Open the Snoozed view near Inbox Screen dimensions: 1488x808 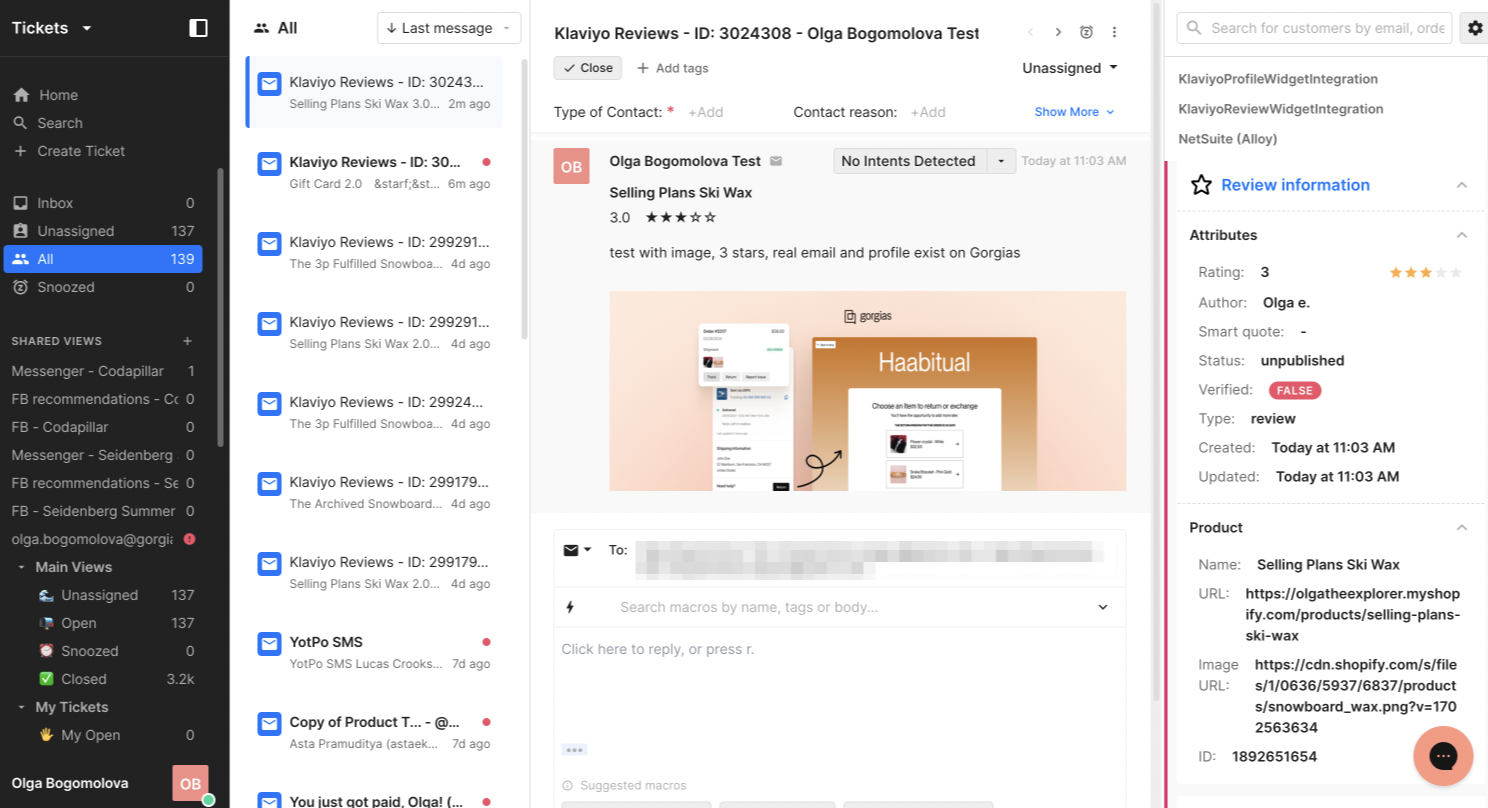tap(103, 287)
